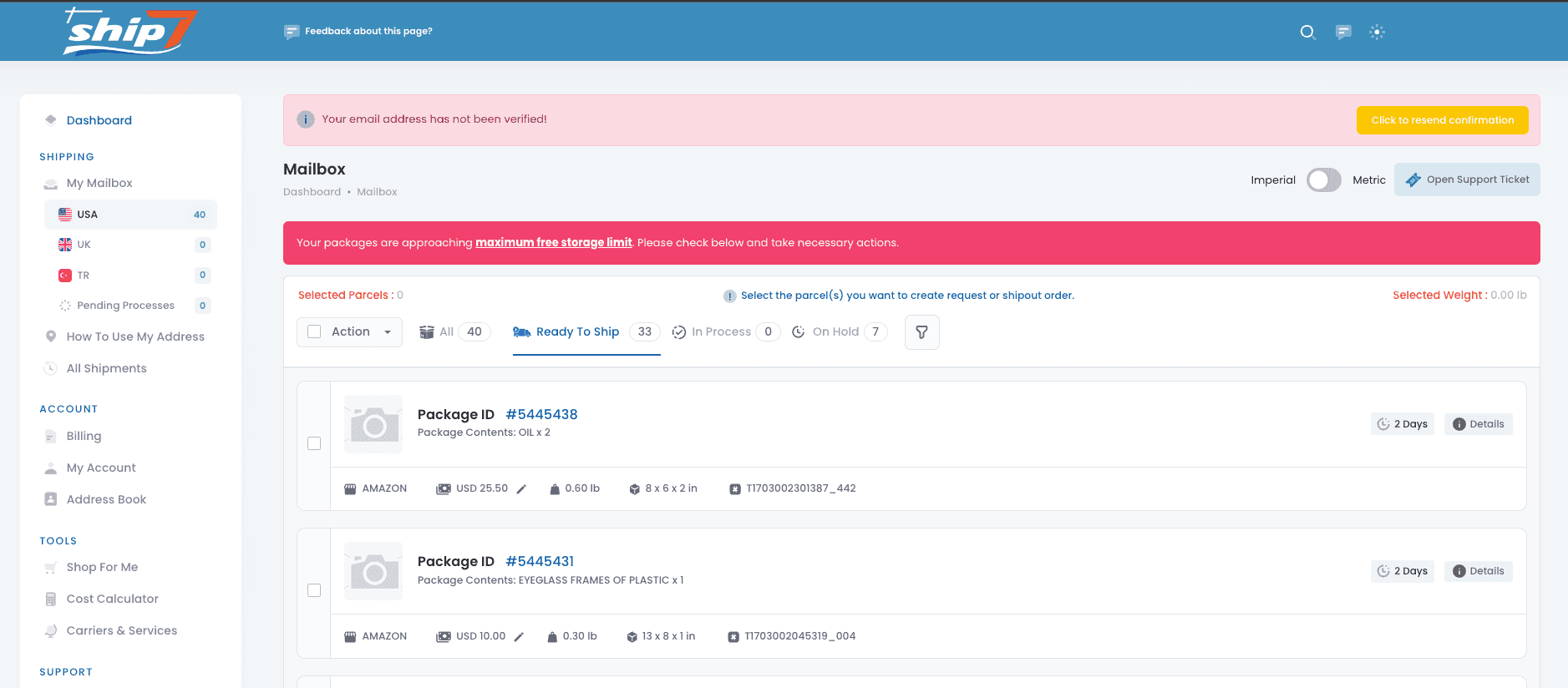Expand My Mailbox in the sidebar

click(99, 183)
